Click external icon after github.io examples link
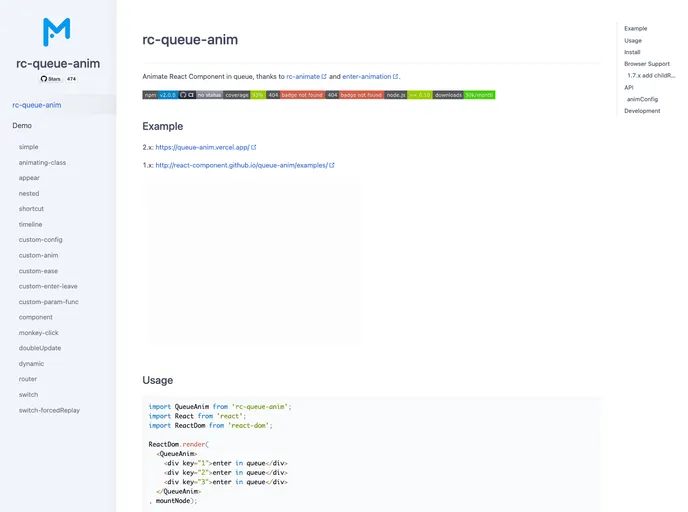Image resolution: width=688 pixels, height=512 pixels. pyautogui.click(x=332, y=165)
